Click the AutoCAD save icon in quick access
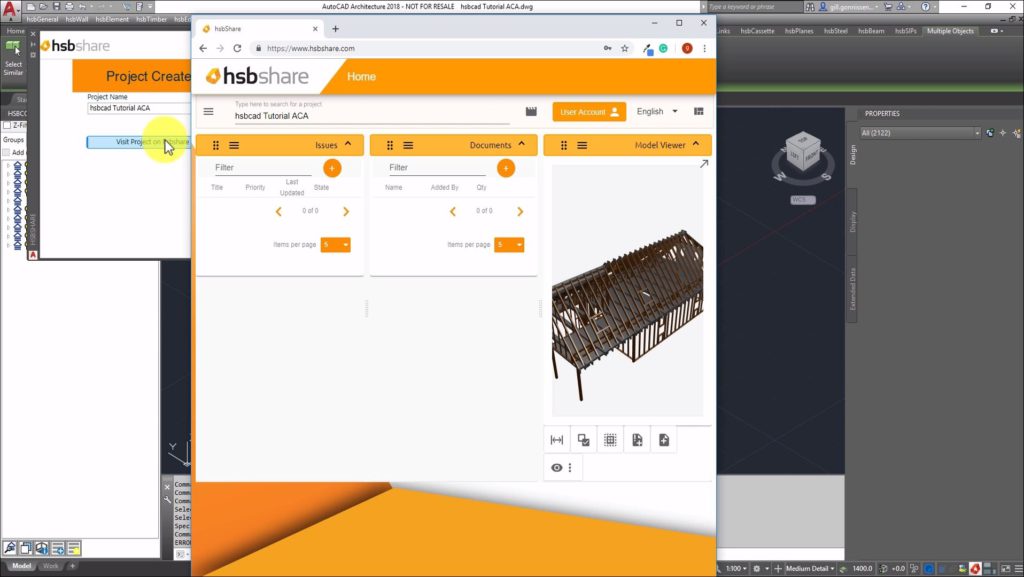1024x577 pixels. pos(56,7)
